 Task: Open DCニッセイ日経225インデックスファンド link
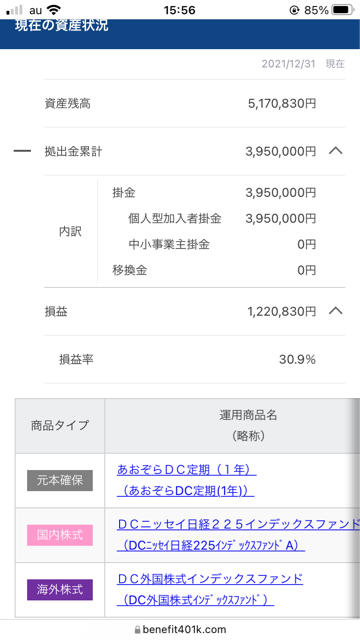238,535
